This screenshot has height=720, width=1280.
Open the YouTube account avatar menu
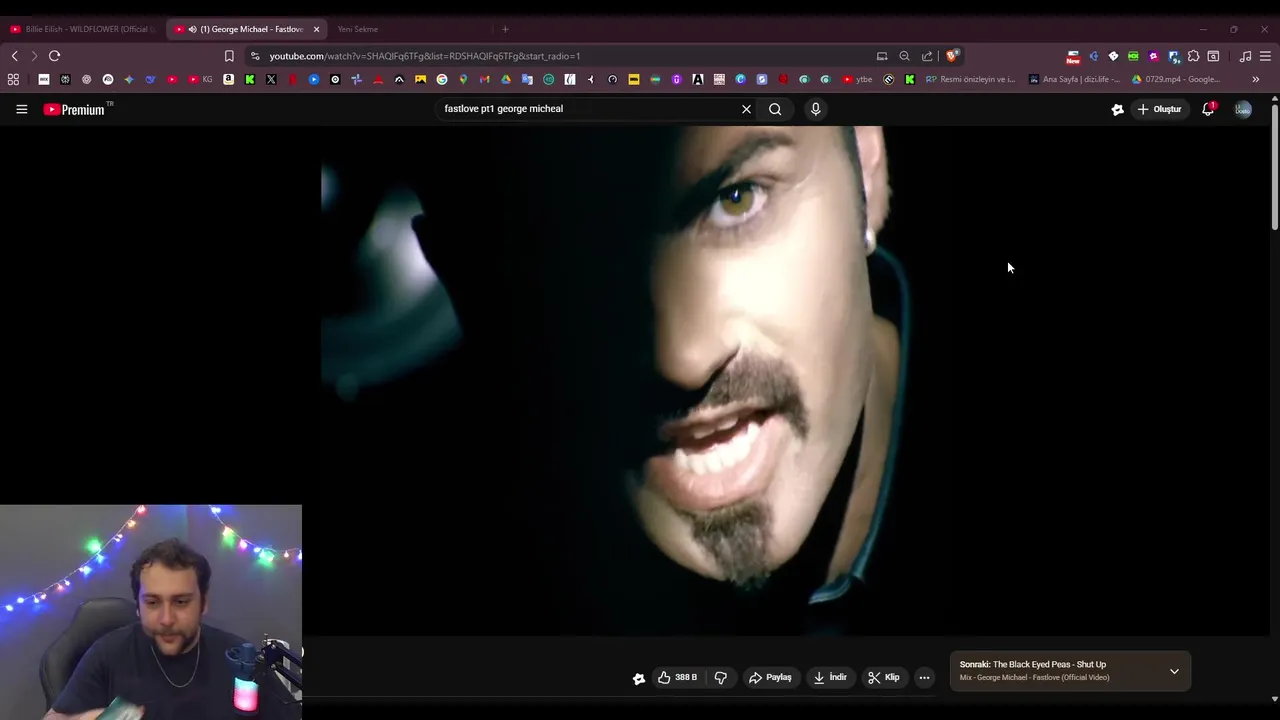[x=1243, y=109]
